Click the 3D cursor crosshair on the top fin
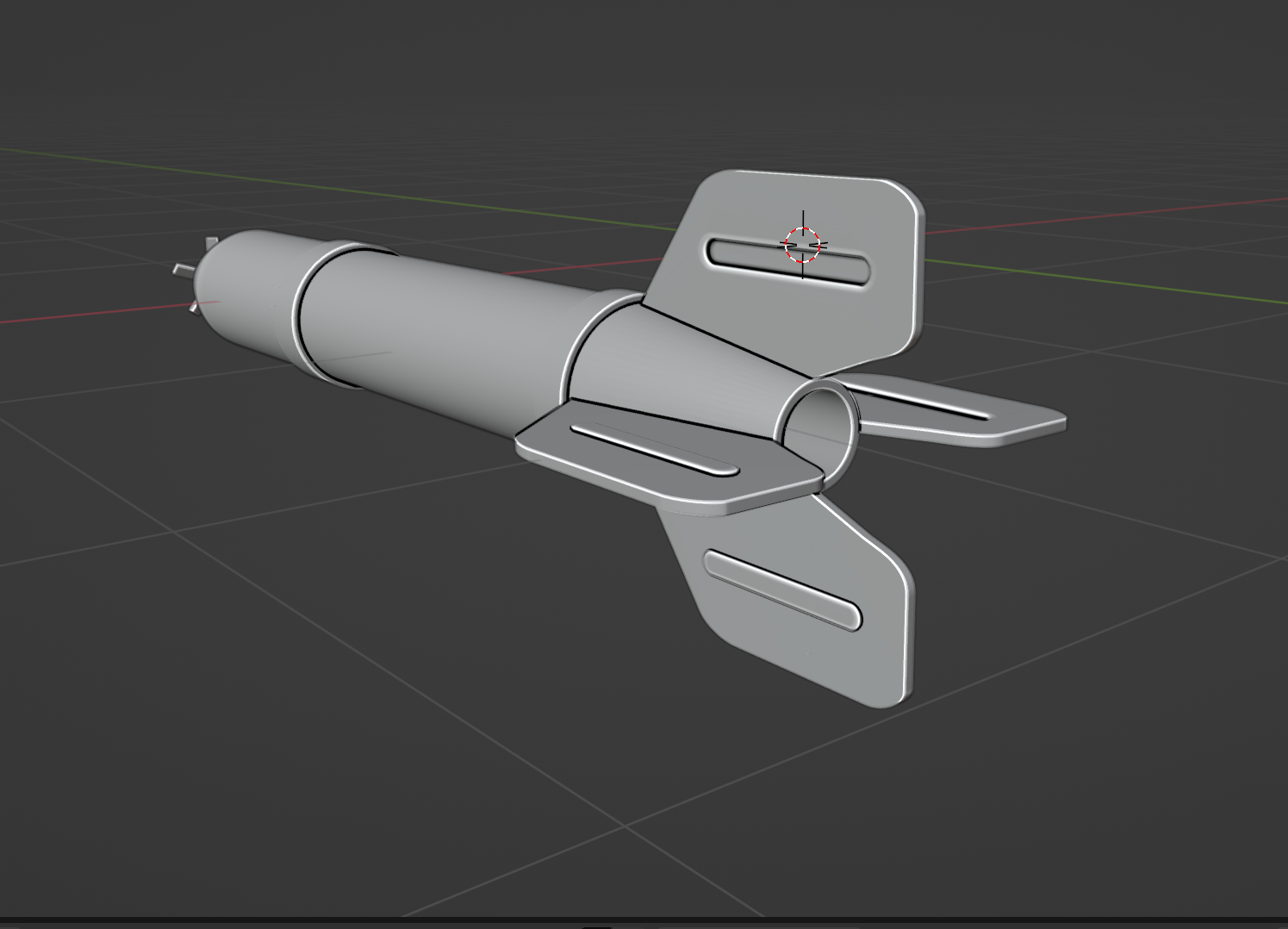Viewport: 1288px width, 929px height. tap(803, 245)
